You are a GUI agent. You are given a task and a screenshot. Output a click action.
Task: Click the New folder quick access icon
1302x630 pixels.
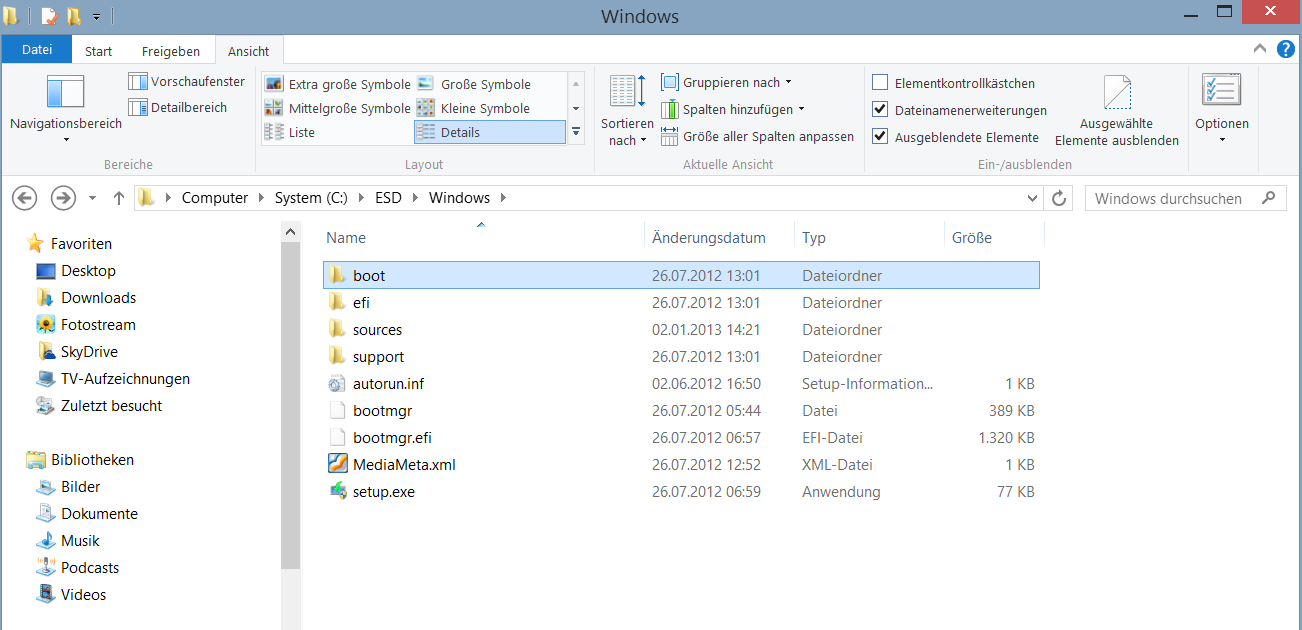[74, 16]
